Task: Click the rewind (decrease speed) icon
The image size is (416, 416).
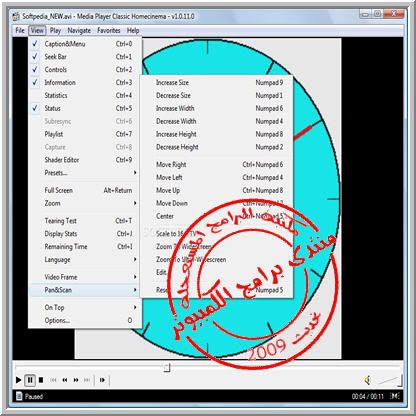Action: [x=65, y=380]
